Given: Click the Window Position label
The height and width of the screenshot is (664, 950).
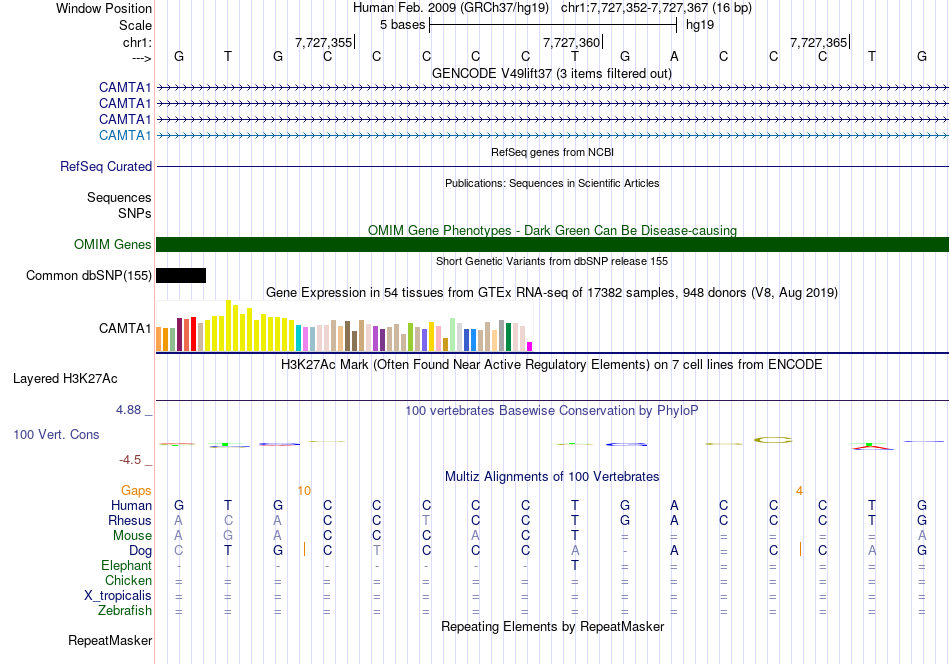Looking at the screenshot, I should coord(104,8).
